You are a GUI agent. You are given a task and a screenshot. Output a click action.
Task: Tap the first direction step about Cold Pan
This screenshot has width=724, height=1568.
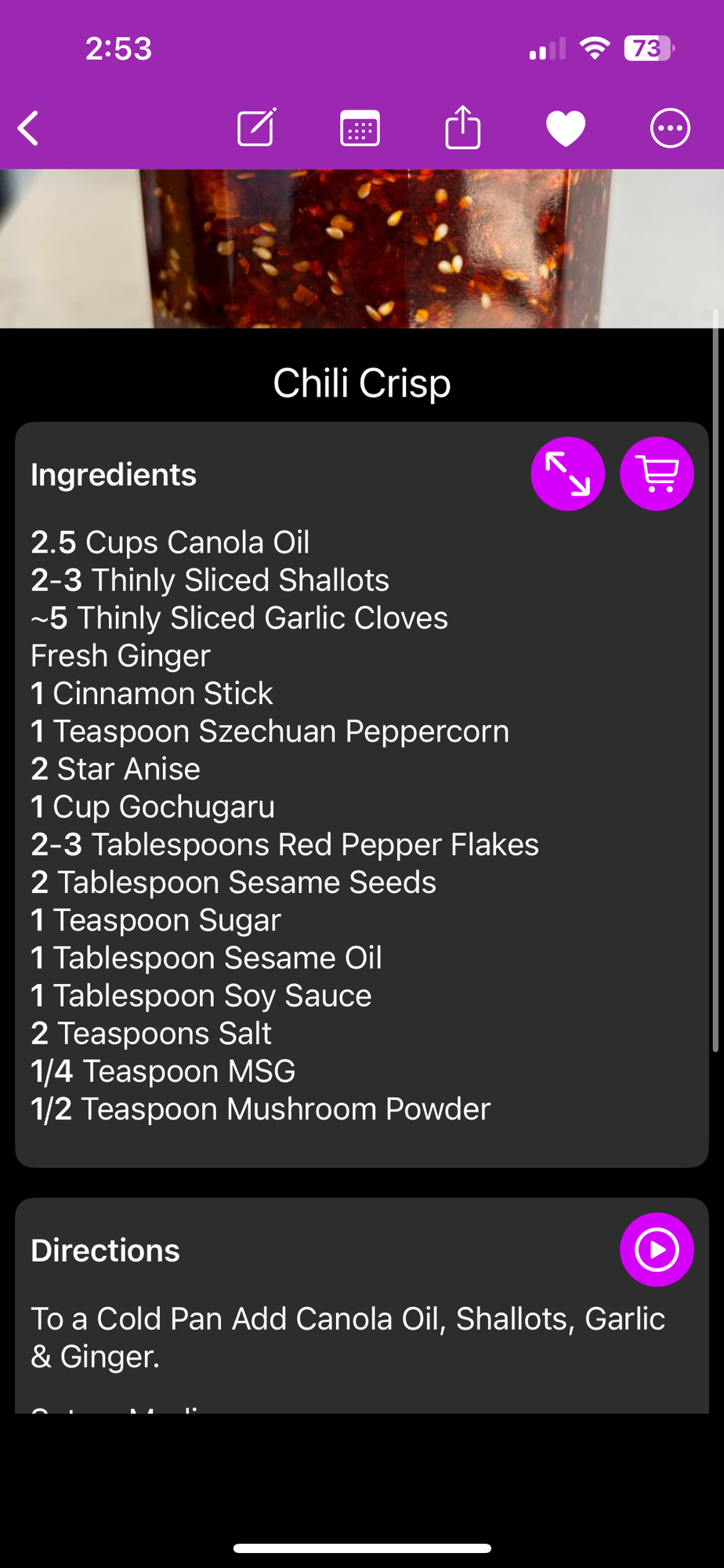347,1338
